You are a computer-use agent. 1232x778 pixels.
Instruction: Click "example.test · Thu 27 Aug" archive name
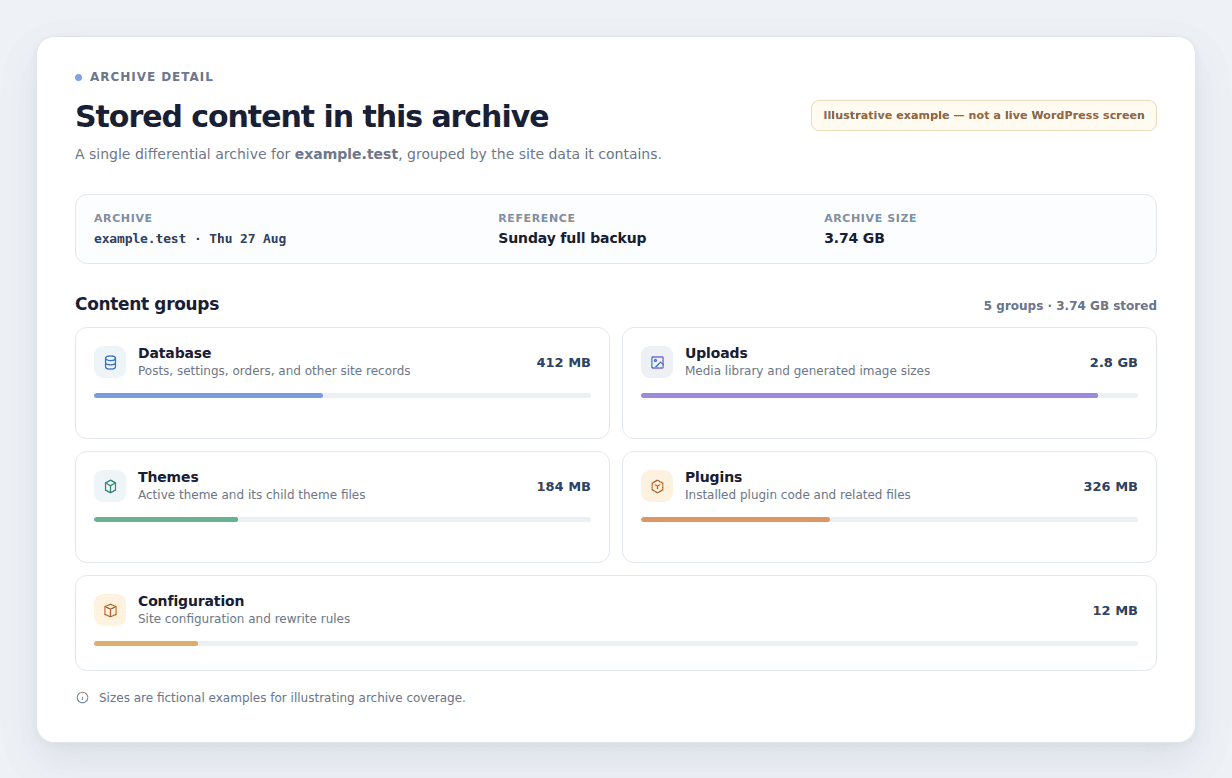(190, 238)
